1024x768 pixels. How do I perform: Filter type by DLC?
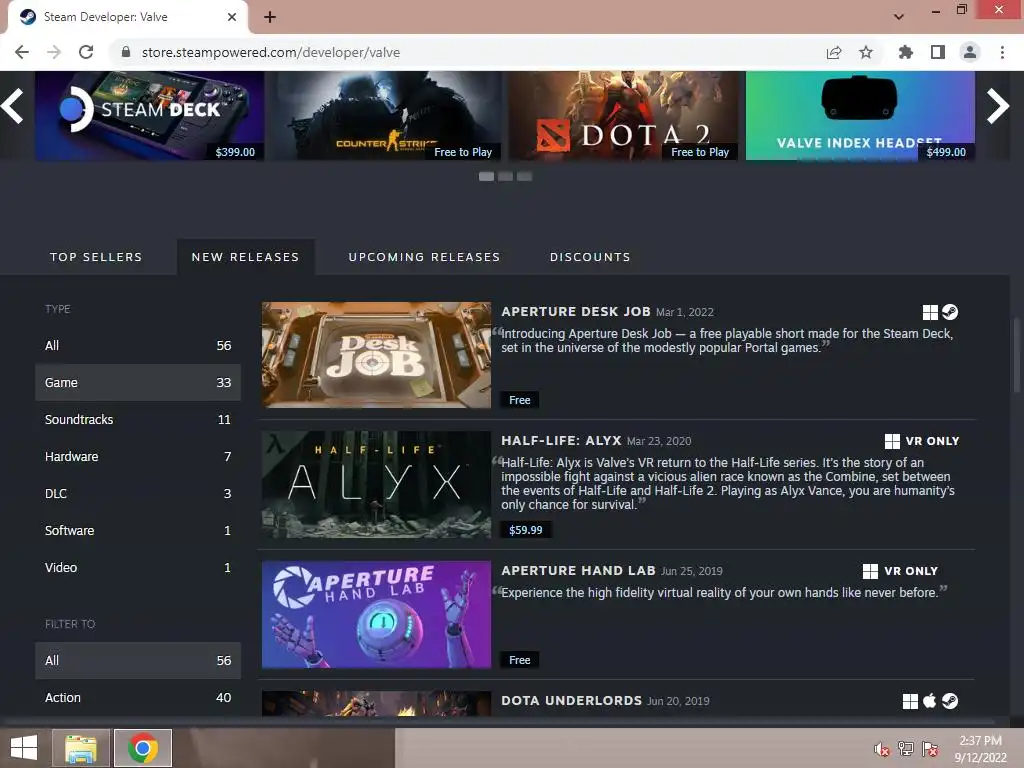point(138,493)
